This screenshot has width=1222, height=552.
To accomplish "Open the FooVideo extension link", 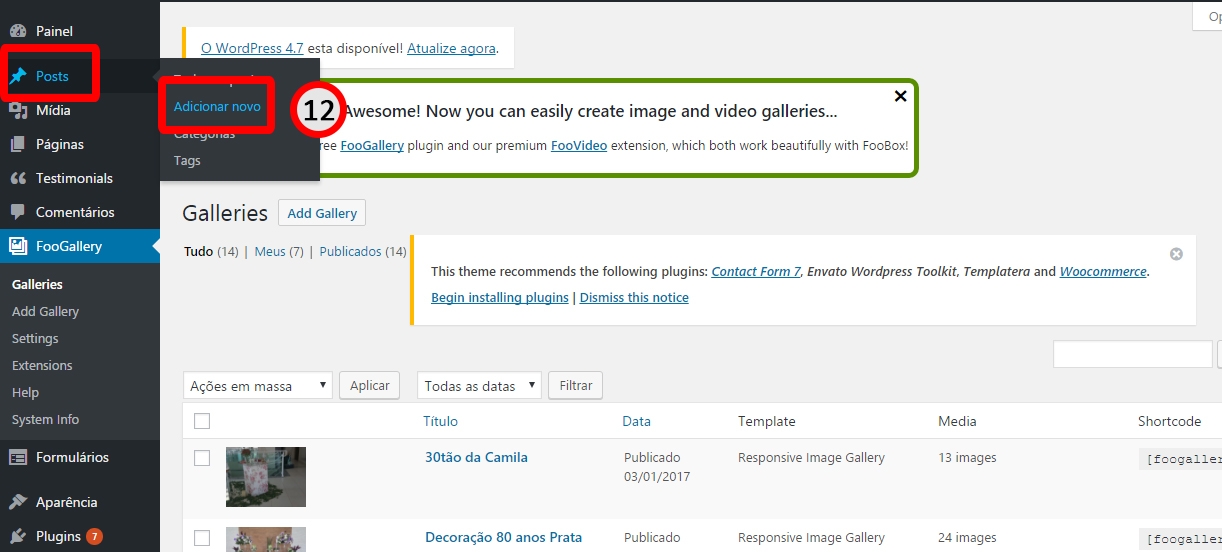I will 579,145.
